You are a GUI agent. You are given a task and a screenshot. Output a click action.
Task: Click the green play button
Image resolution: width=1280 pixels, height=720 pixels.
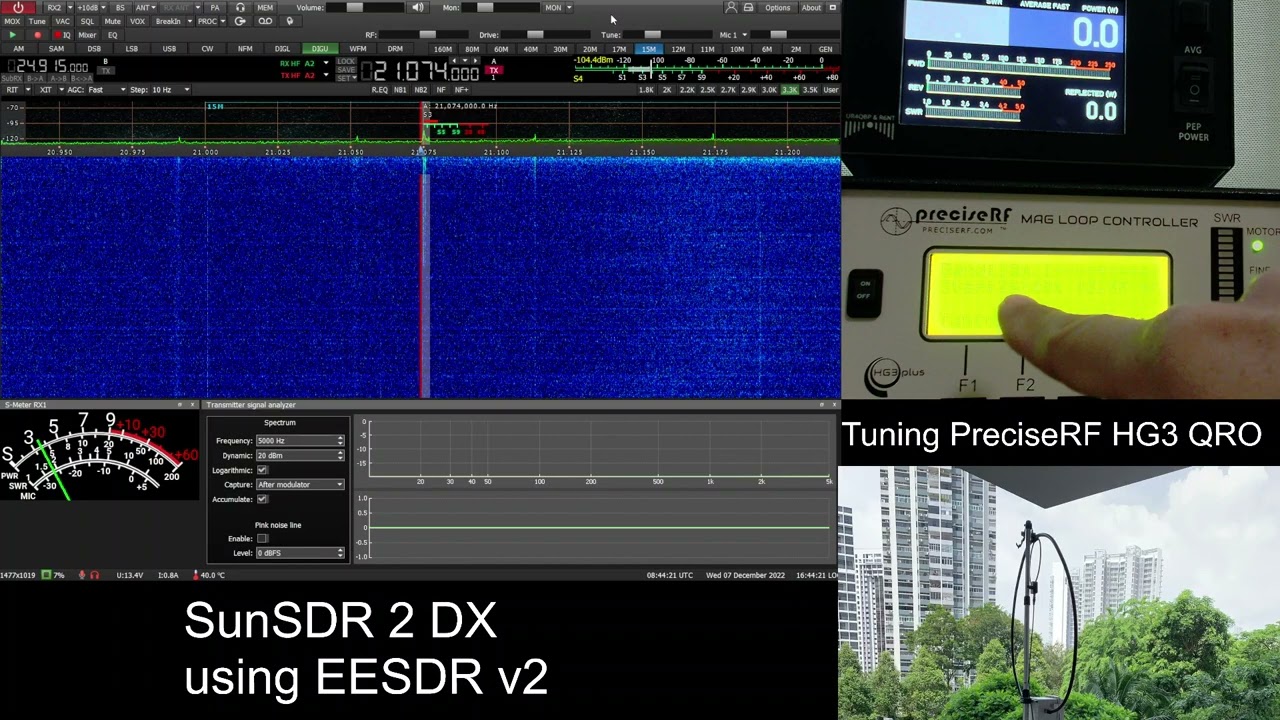(12, 35)
